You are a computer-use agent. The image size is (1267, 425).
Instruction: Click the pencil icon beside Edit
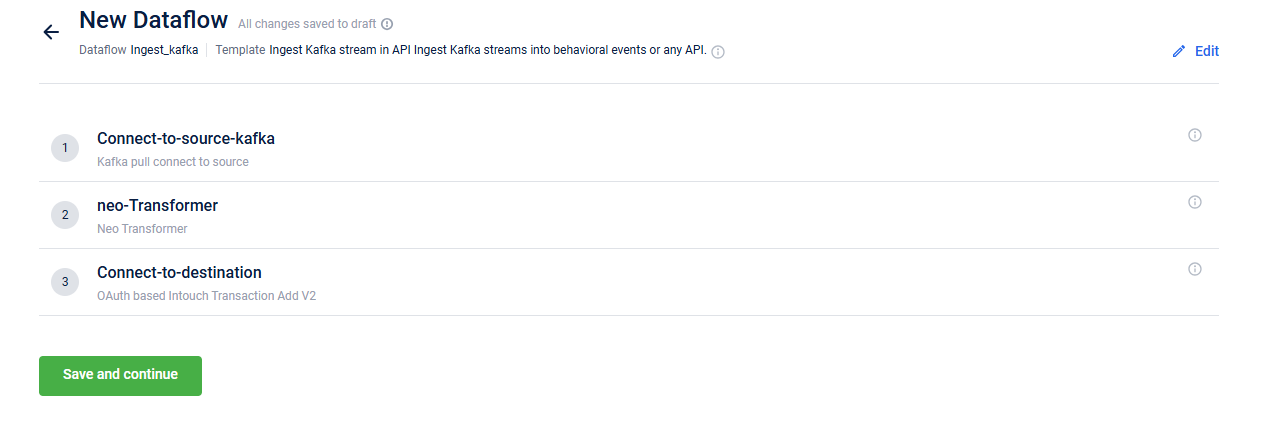(x=1178, y=51)
